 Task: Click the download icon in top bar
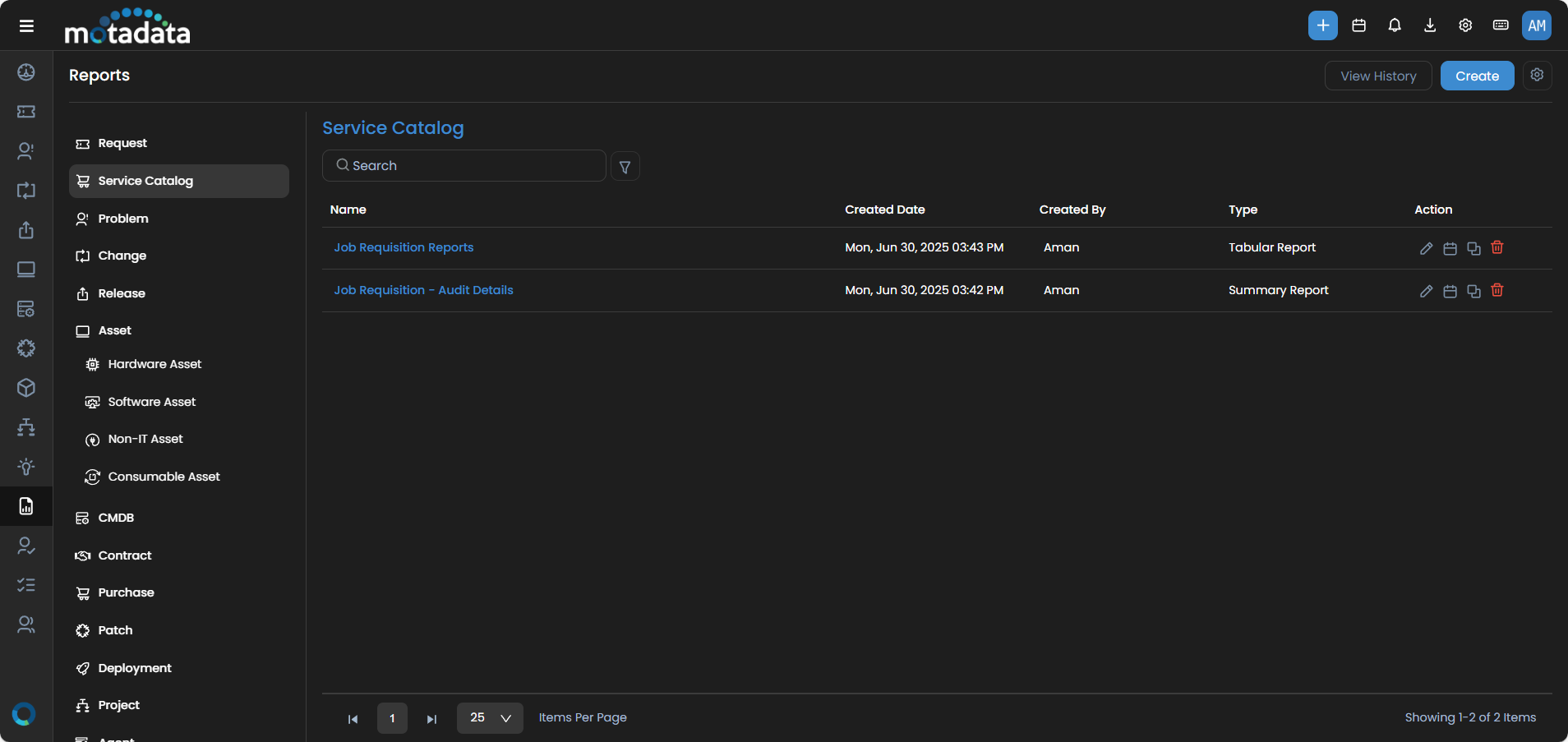pyautogui.click(x=1429, y=25)
